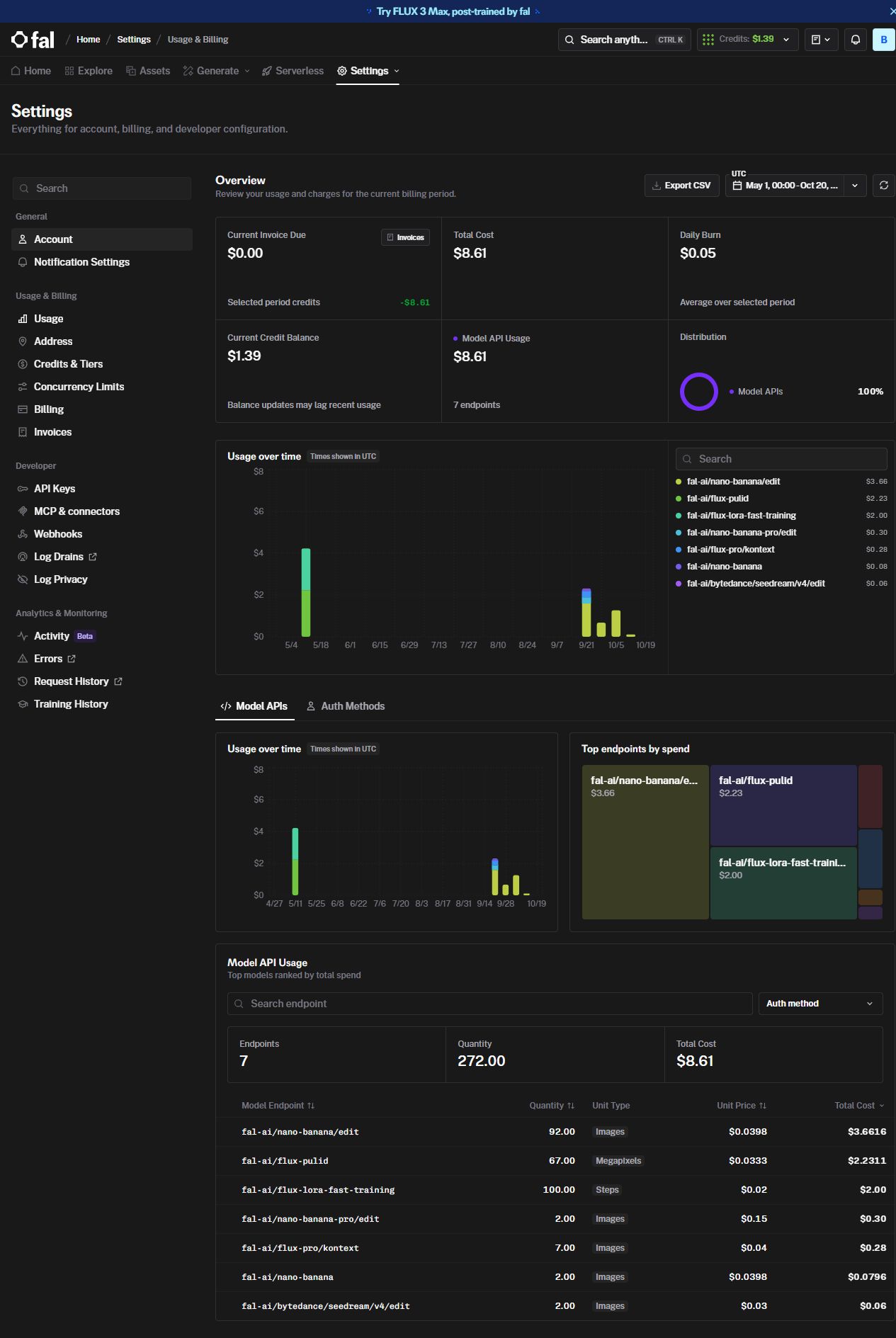Click the fal-ai/nano-banana legend dot
The image size is (896, 1338).
[x=679, y=567]
